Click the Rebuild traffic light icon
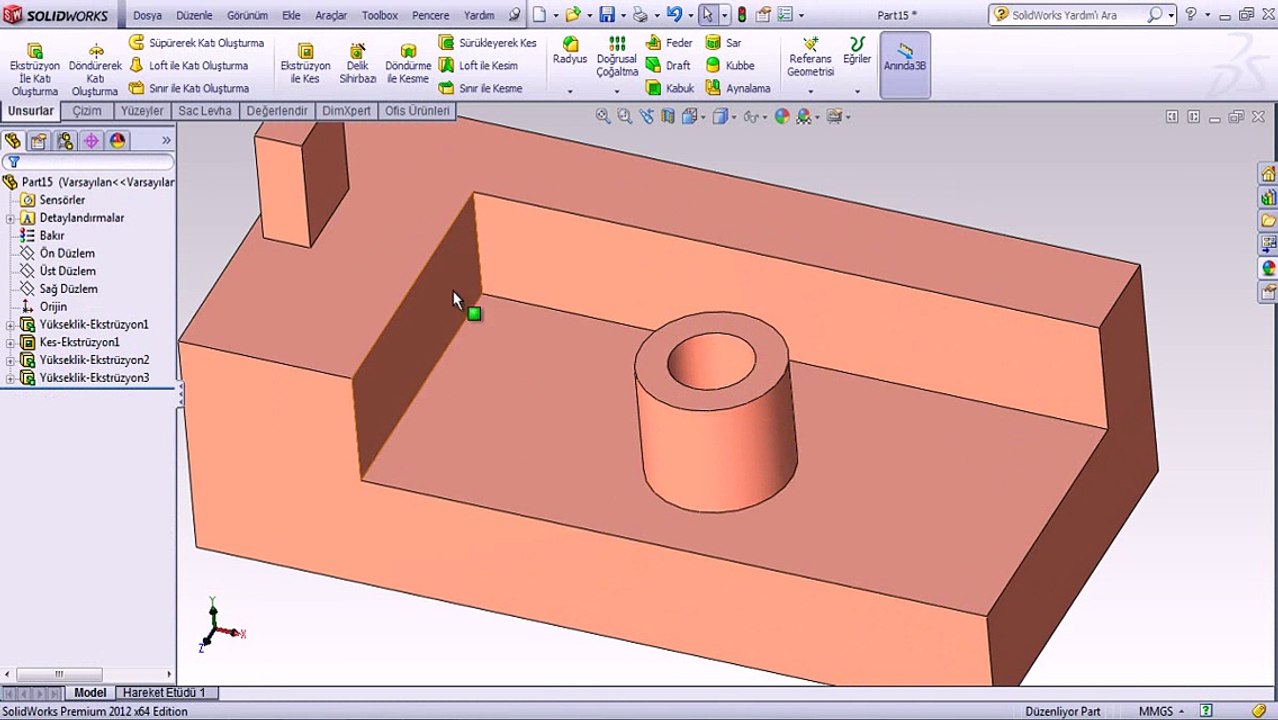 [x=741, y=15]
